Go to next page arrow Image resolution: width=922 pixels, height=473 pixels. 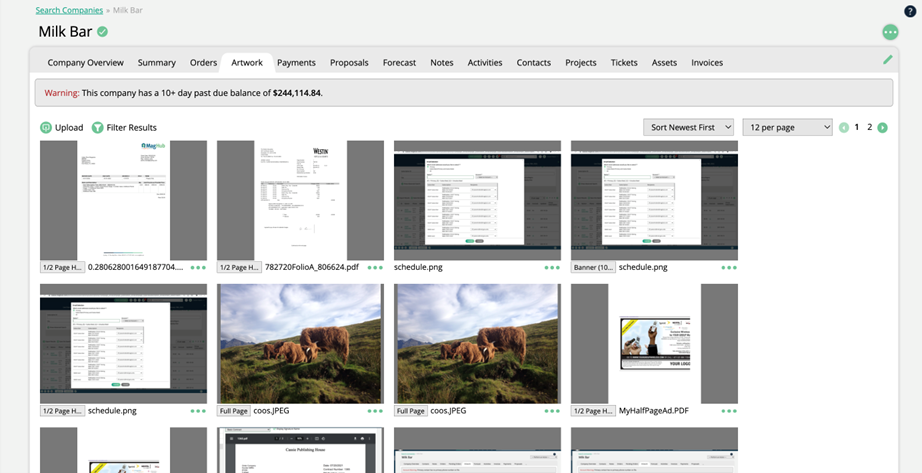point(883,128)
